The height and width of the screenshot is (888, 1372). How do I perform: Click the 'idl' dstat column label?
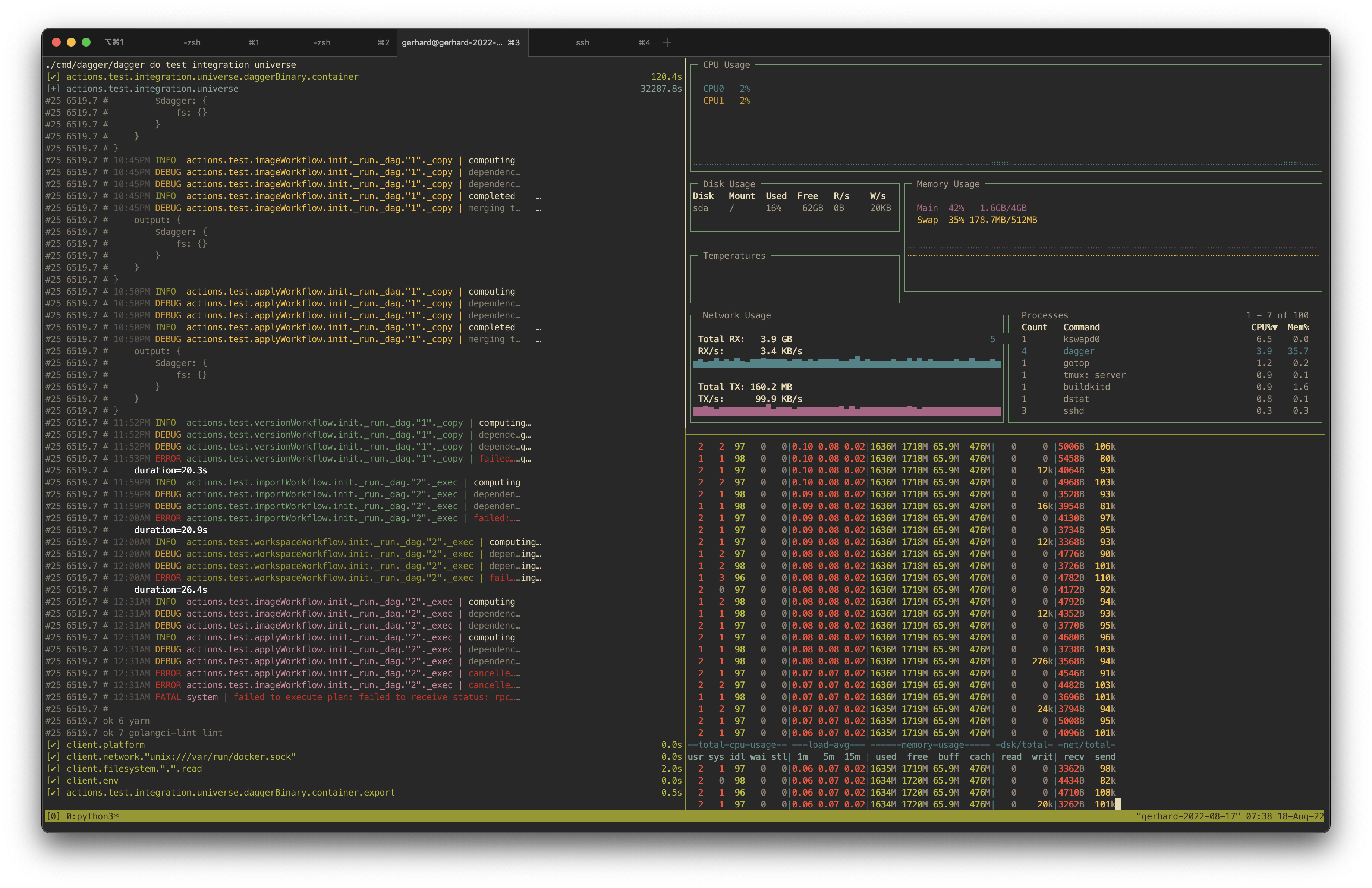(737, 757)
